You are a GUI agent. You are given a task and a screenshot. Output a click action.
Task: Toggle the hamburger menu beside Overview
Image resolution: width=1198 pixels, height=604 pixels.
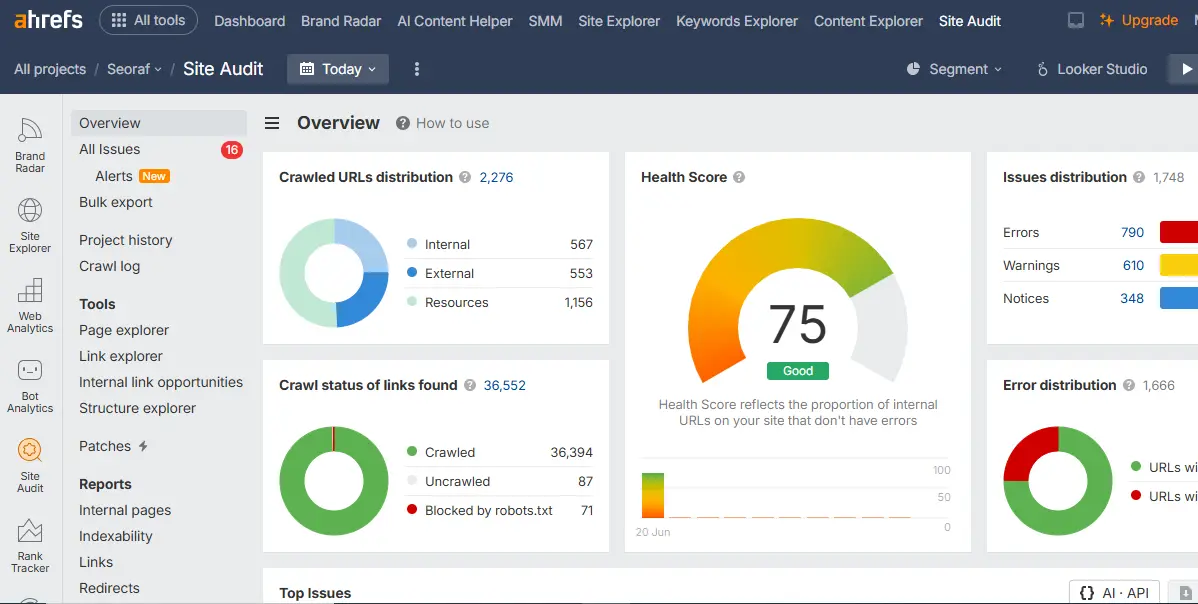[272, 123]
